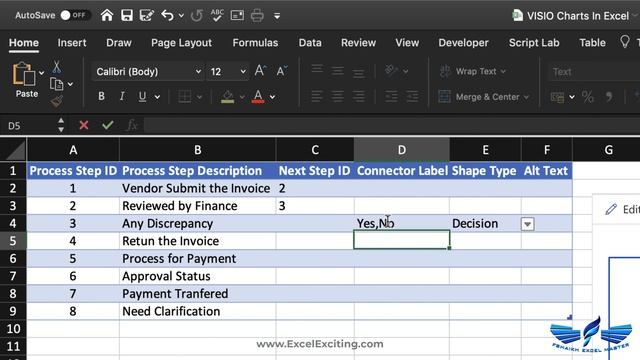Click the Increase Font Size icon
Viewport: 640px width, 360px height.
tap(260, 71)
